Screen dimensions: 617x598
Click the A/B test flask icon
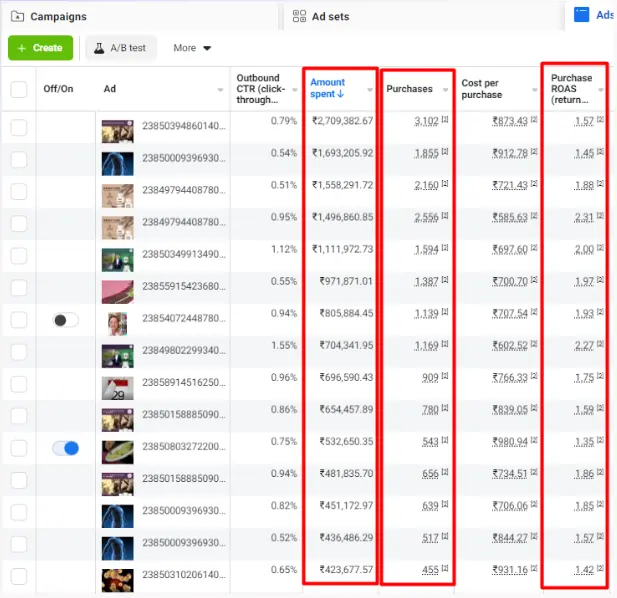click(x=98, y=48)
